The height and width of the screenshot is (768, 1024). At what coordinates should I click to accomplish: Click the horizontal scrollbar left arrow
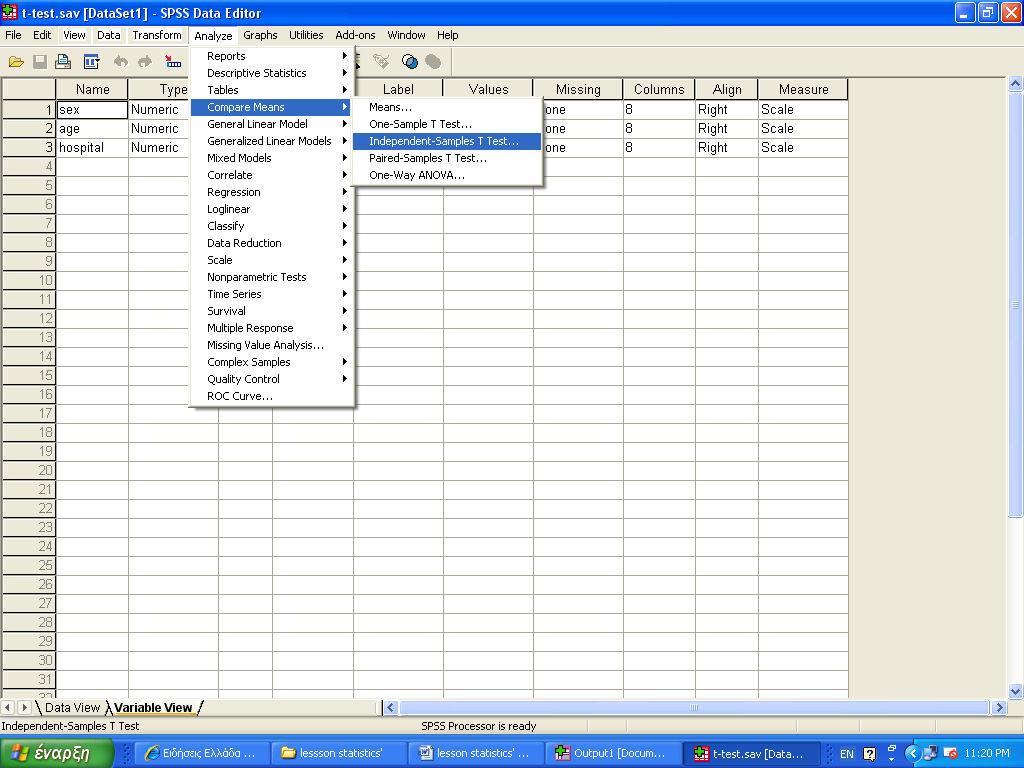pyautogui.click(x=391, y=707)
